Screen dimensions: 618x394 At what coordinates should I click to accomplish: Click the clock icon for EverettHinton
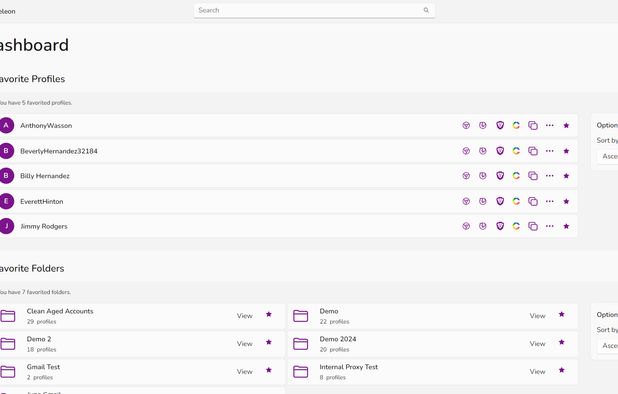pos(483,201)
